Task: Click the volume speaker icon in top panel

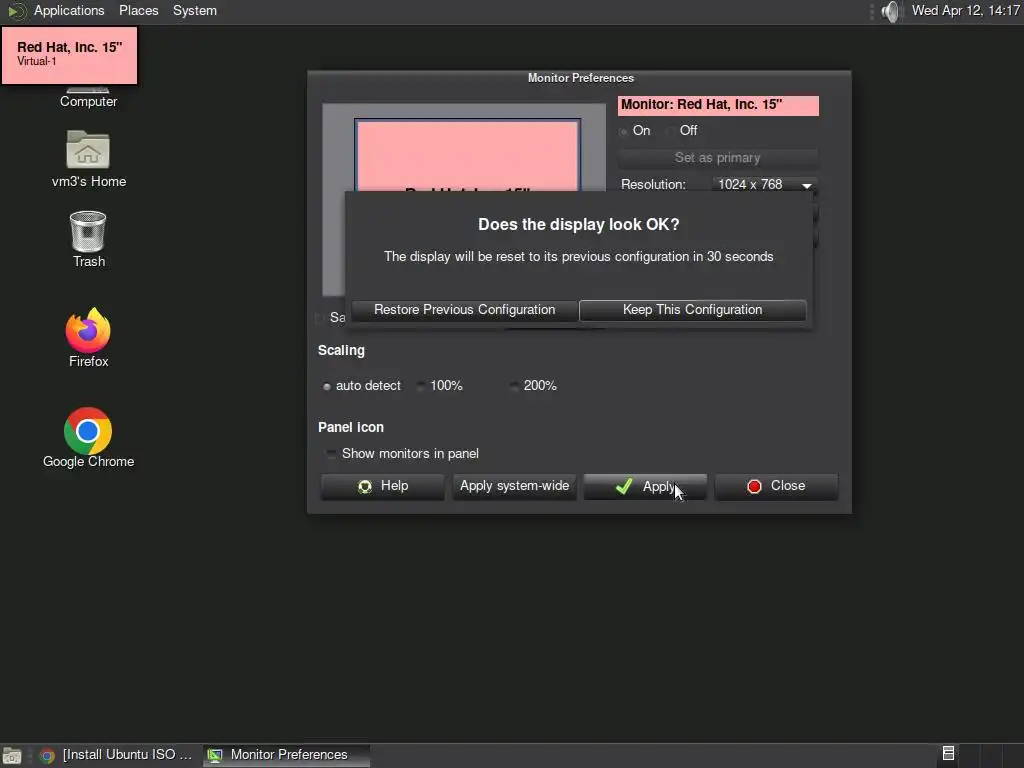Action: [890, 11]
